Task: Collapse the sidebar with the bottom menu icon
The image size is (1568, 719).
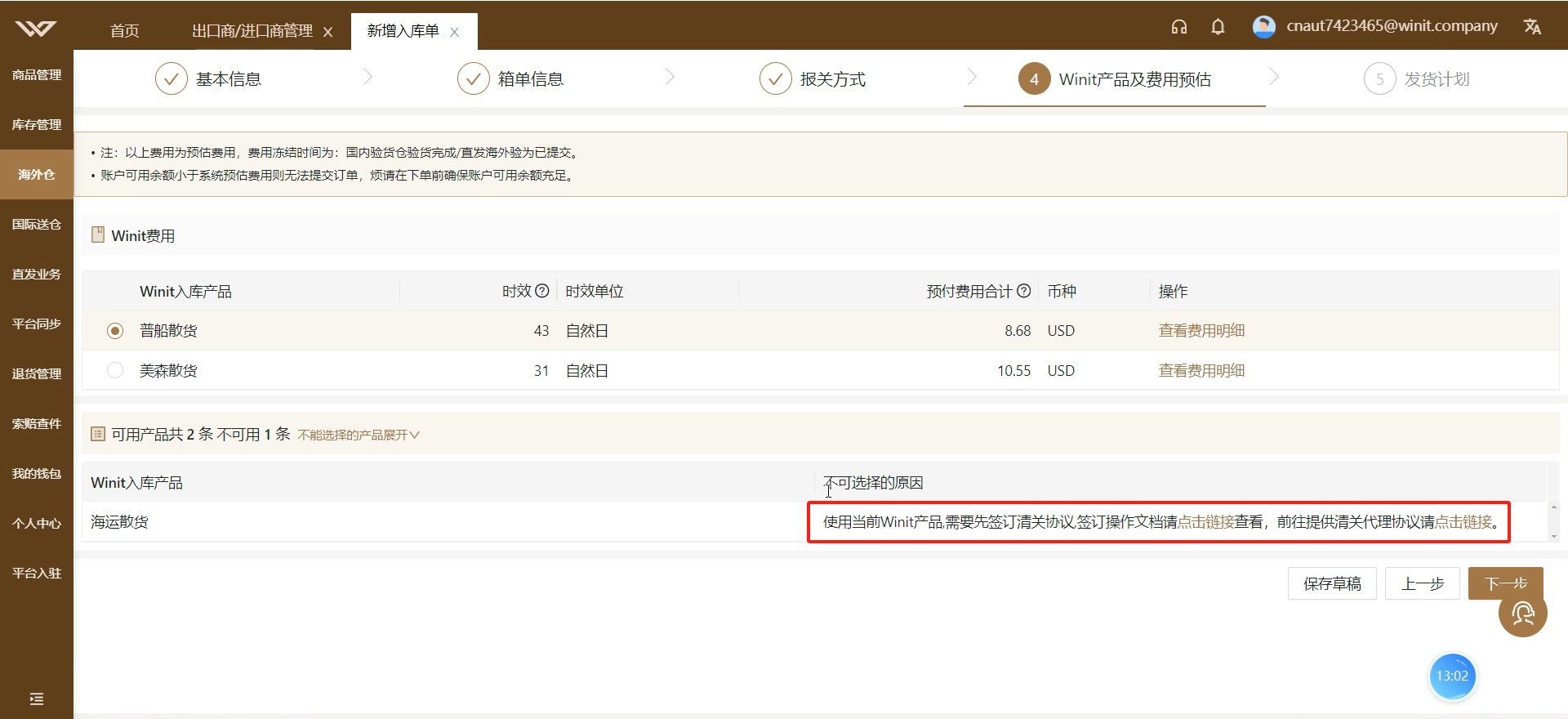Action: click(x=36, y=699)
